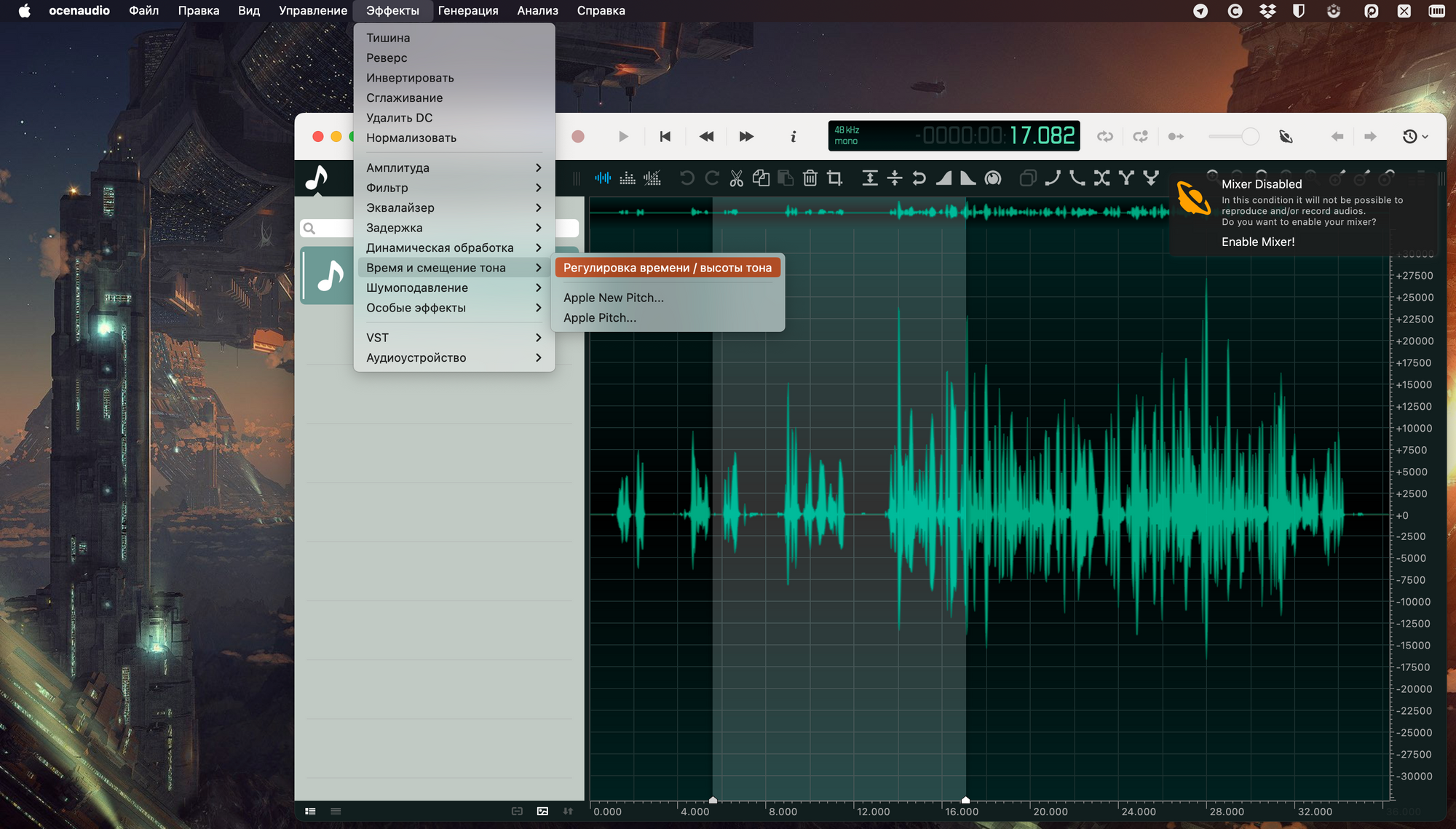
Task: Select Apple New Pitch... menu entry
Action: (x=614, y=298)
